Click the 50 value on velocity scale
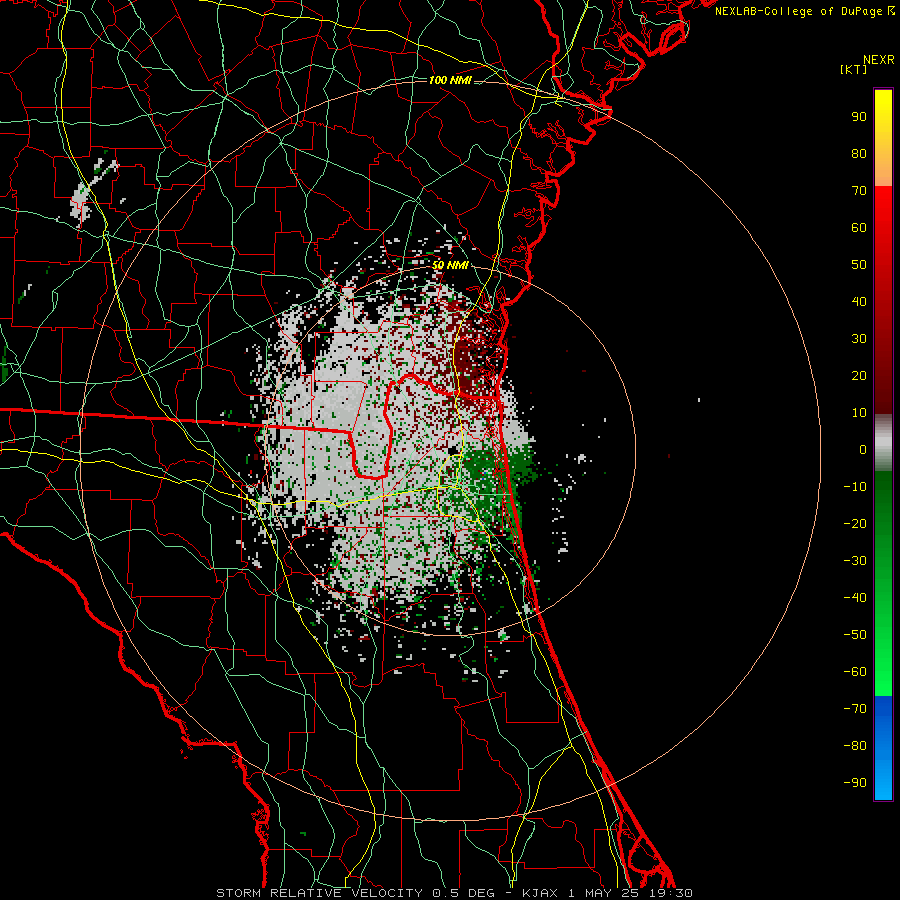 coord(859,265)
